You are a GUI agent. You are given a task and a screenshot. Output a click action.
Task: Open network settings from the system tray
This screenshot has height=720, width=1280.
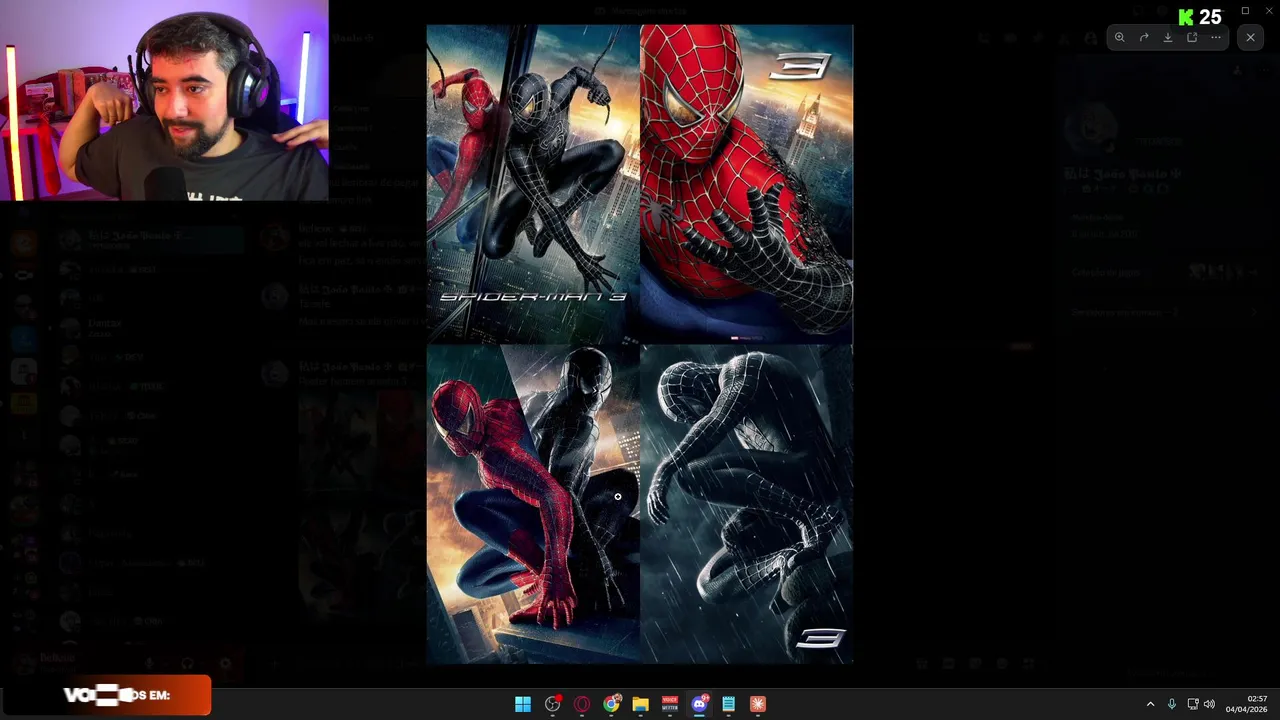pyautogui.click(x=1192, y=704)
